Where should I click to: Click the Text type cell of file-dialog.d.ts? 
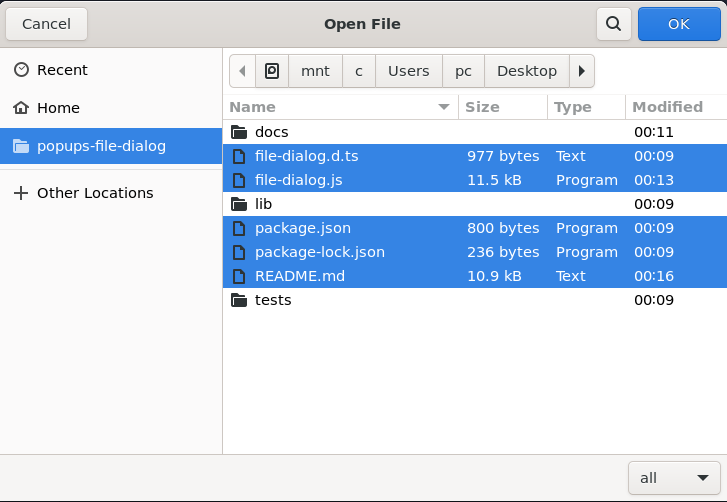pyautogui.click(x=571, y=156)
